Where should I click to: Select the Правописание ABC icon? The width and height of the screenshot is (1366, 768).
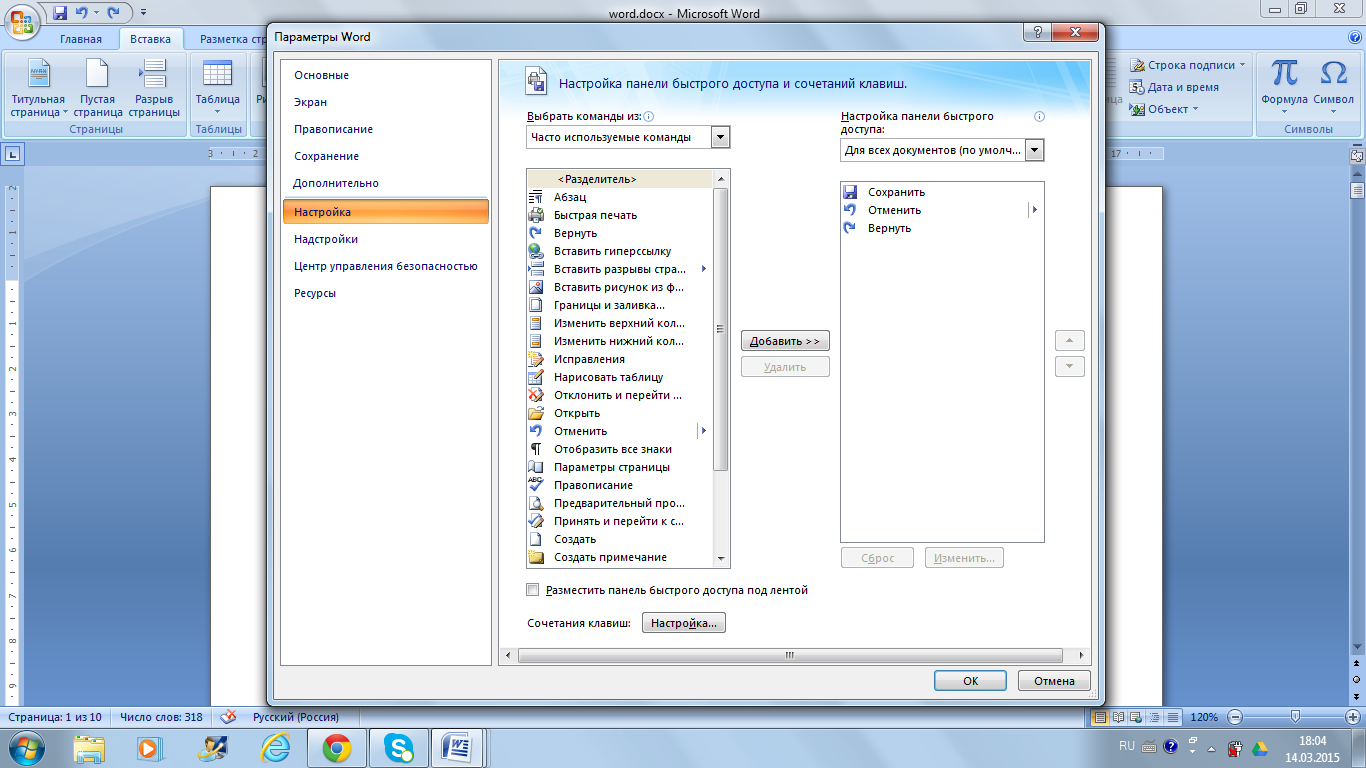pyautogui.click(x=535, y=485)
